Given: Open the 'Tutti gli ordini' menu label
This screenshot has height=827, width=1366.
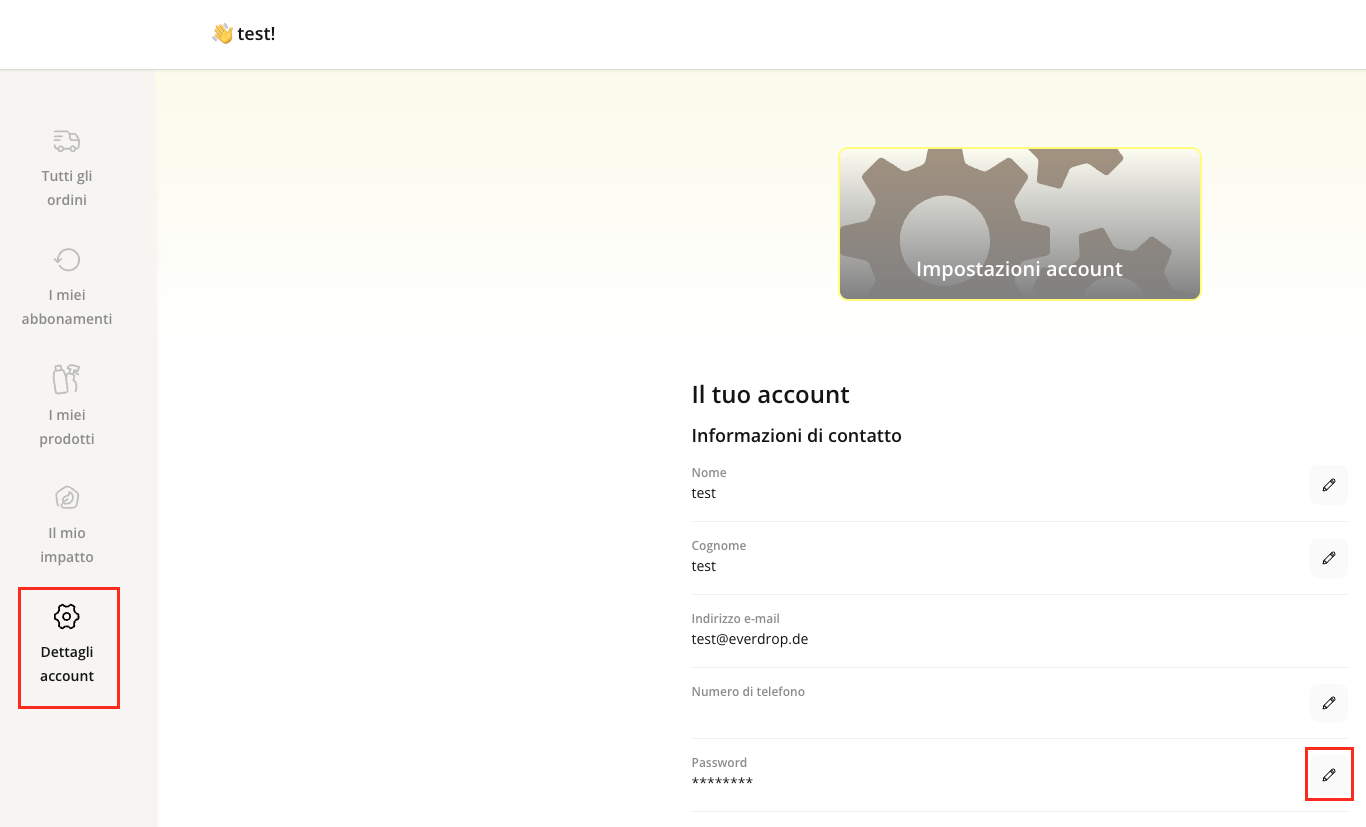Looking at the screenshot, I should pos(67,188).
